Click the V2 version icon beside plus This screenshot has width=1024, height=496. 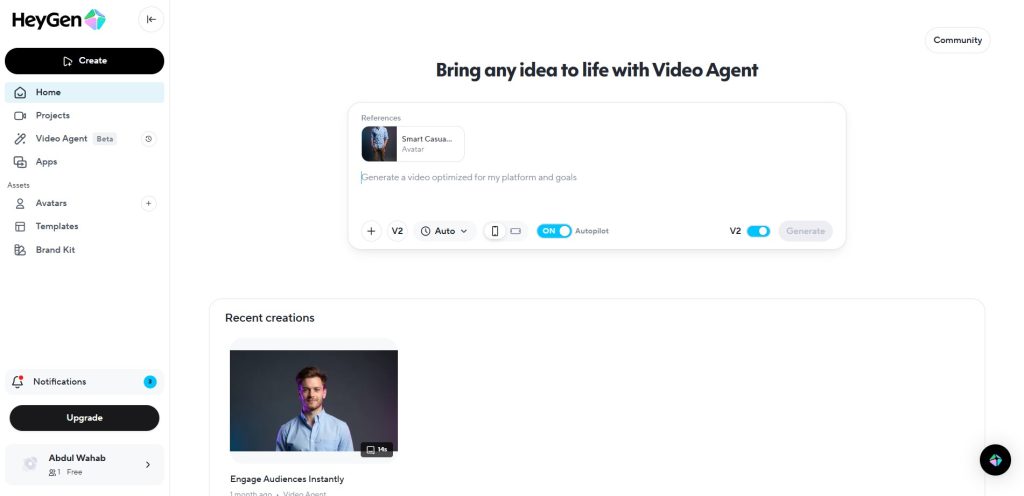pyautogui.click(x=397, y=231)
